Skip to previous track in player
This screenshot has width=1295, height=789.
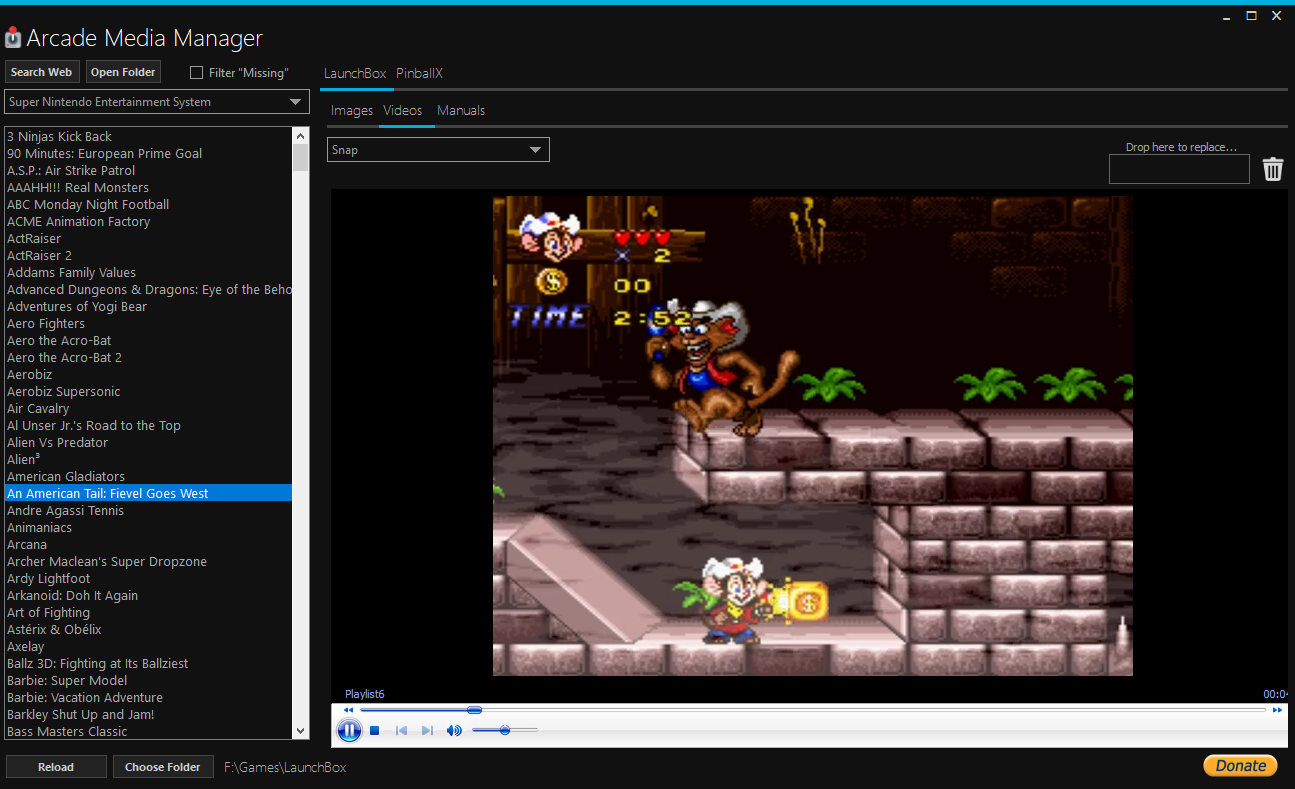click(x=401, y=731)
